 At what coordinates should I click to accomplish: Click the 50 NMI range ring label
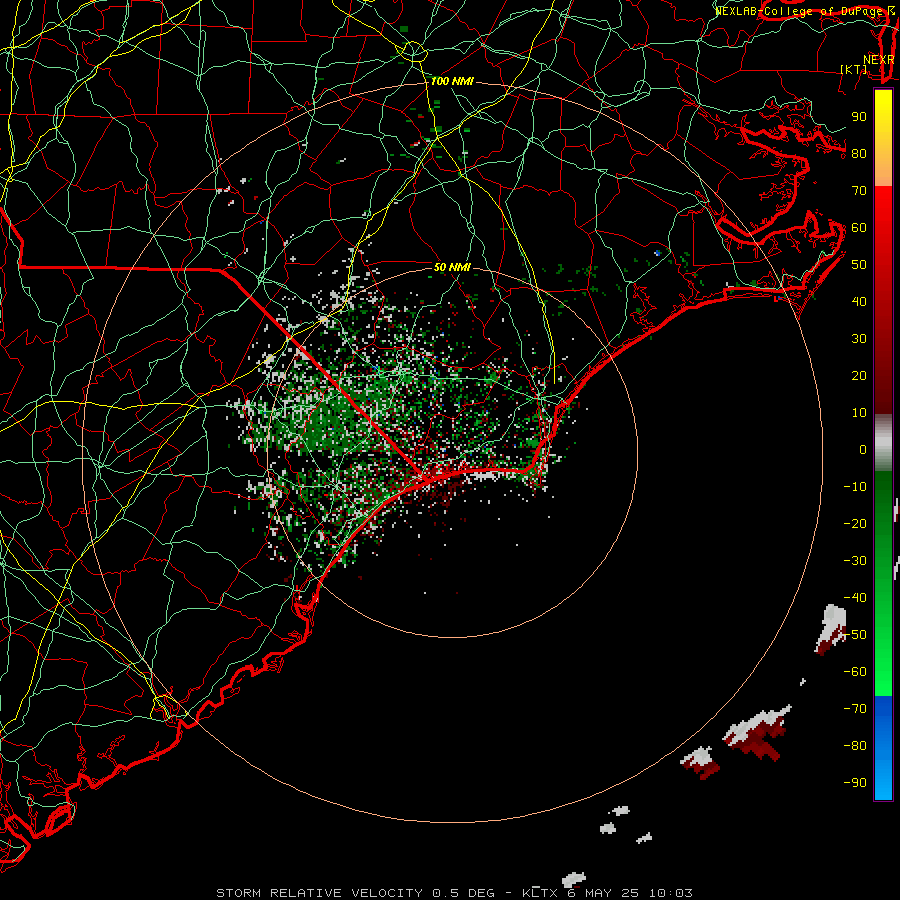(x=452, y=267)
